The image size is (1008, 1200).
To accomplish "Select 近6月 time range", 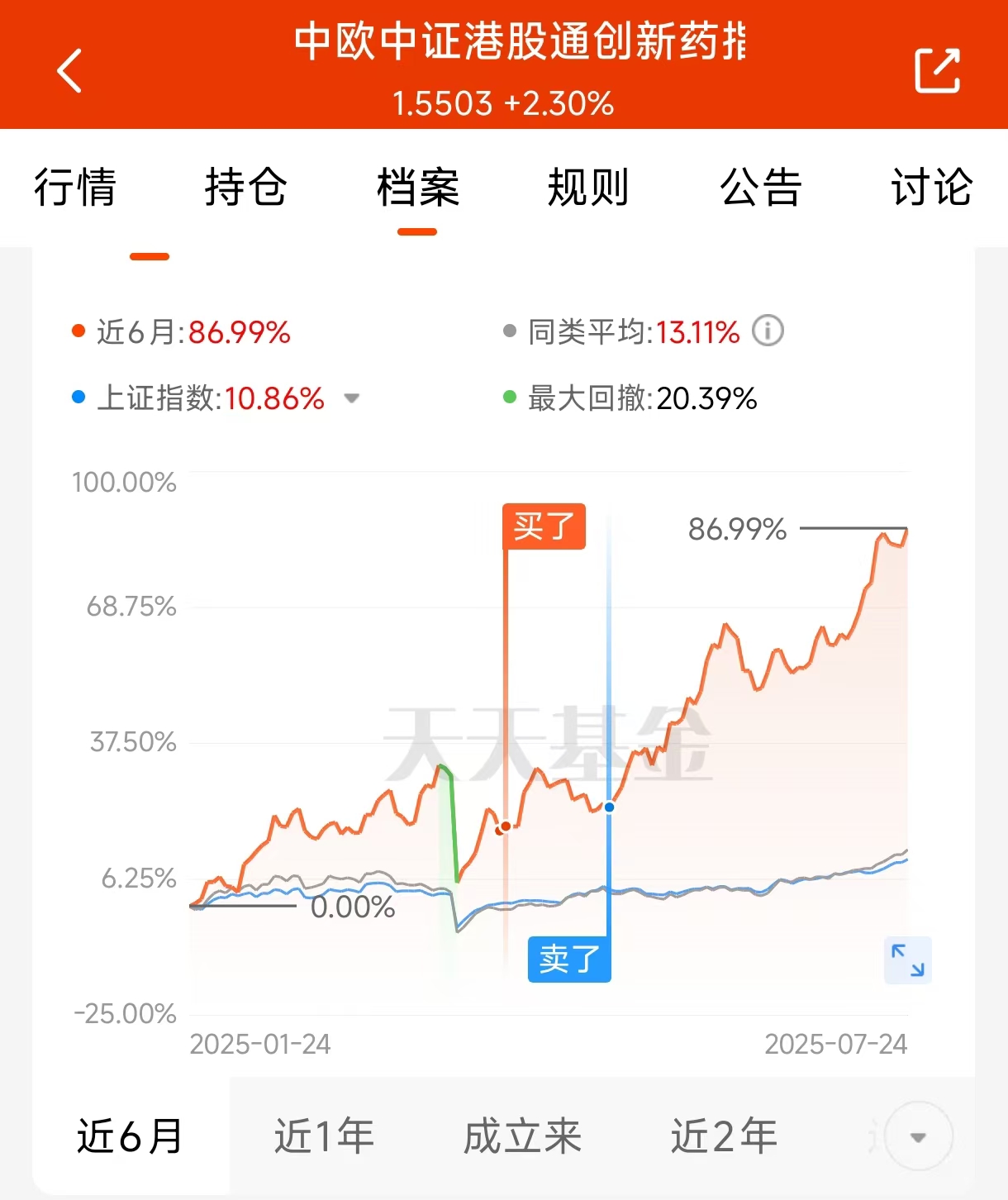I will click(131, 1136).
